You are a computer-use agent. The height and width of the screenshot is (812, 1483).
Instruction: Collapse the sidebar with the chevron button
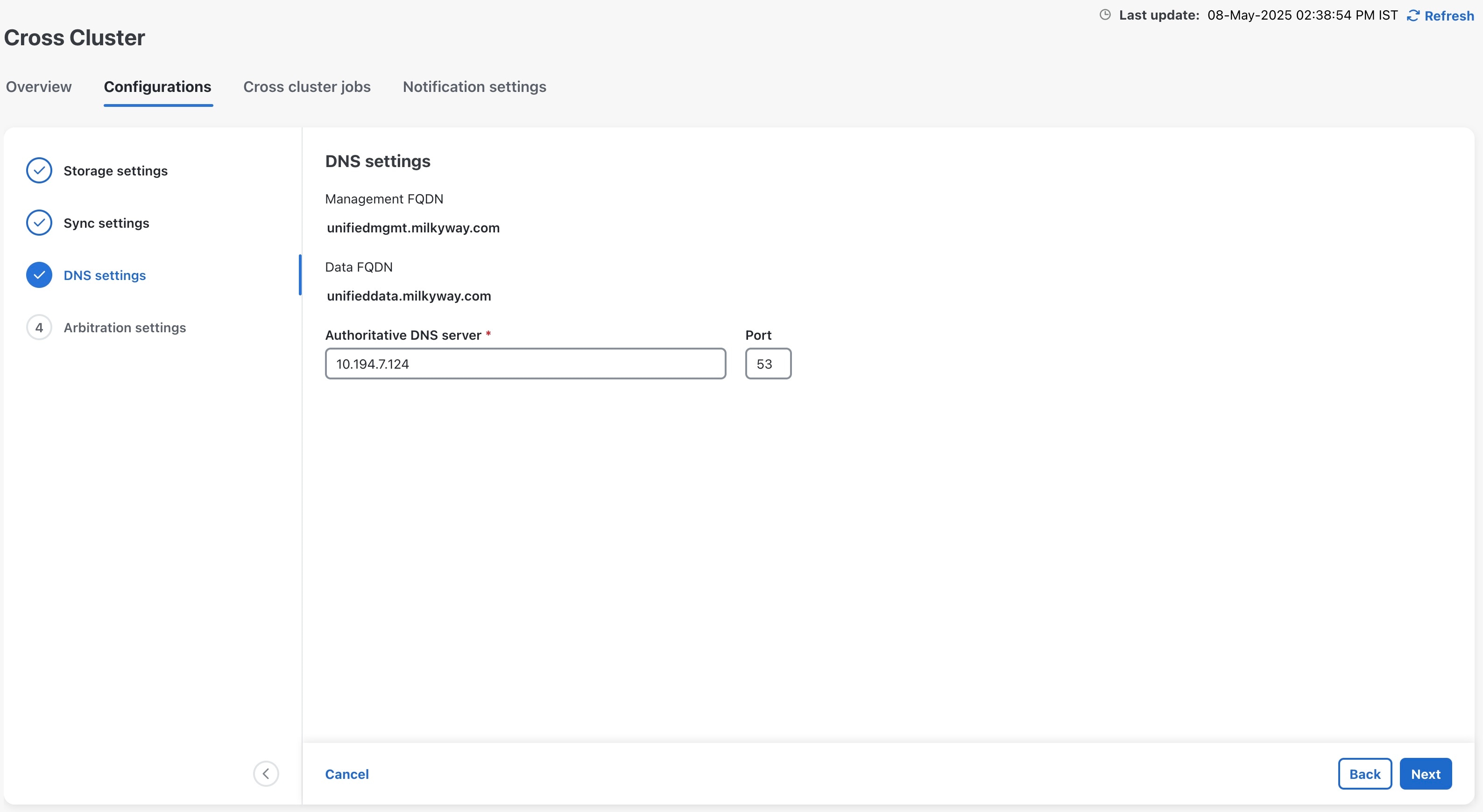point(266,773)
